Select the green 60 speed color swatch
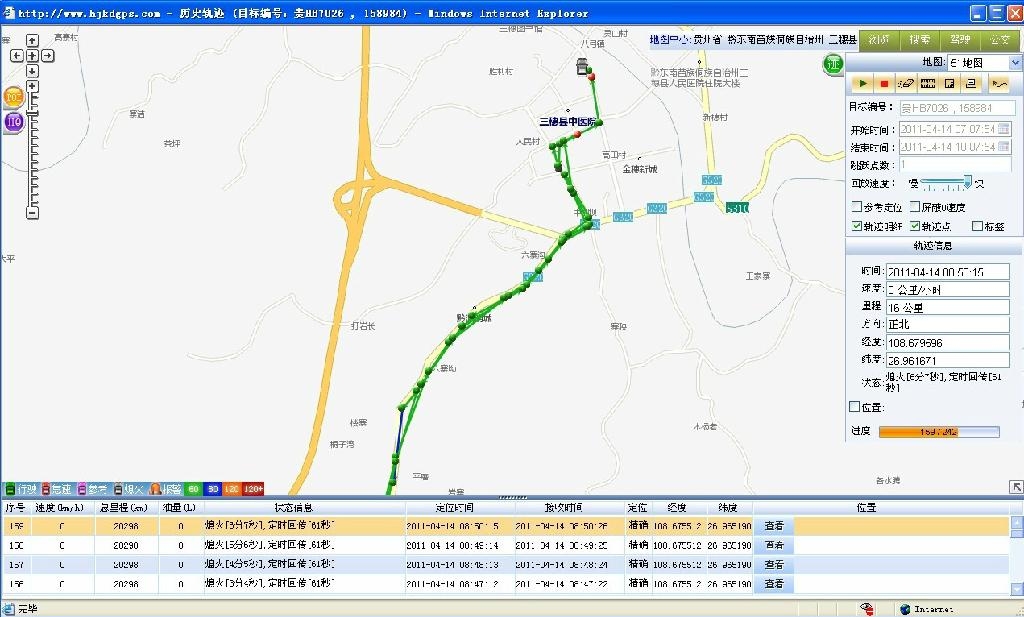The image size is (1024, 617). click(x=193, y=489)
